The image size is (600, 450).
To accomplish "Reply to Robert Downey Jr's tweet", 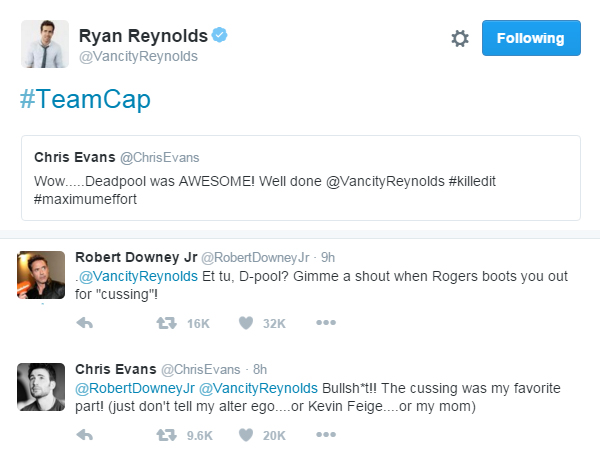I will [85, 323].
